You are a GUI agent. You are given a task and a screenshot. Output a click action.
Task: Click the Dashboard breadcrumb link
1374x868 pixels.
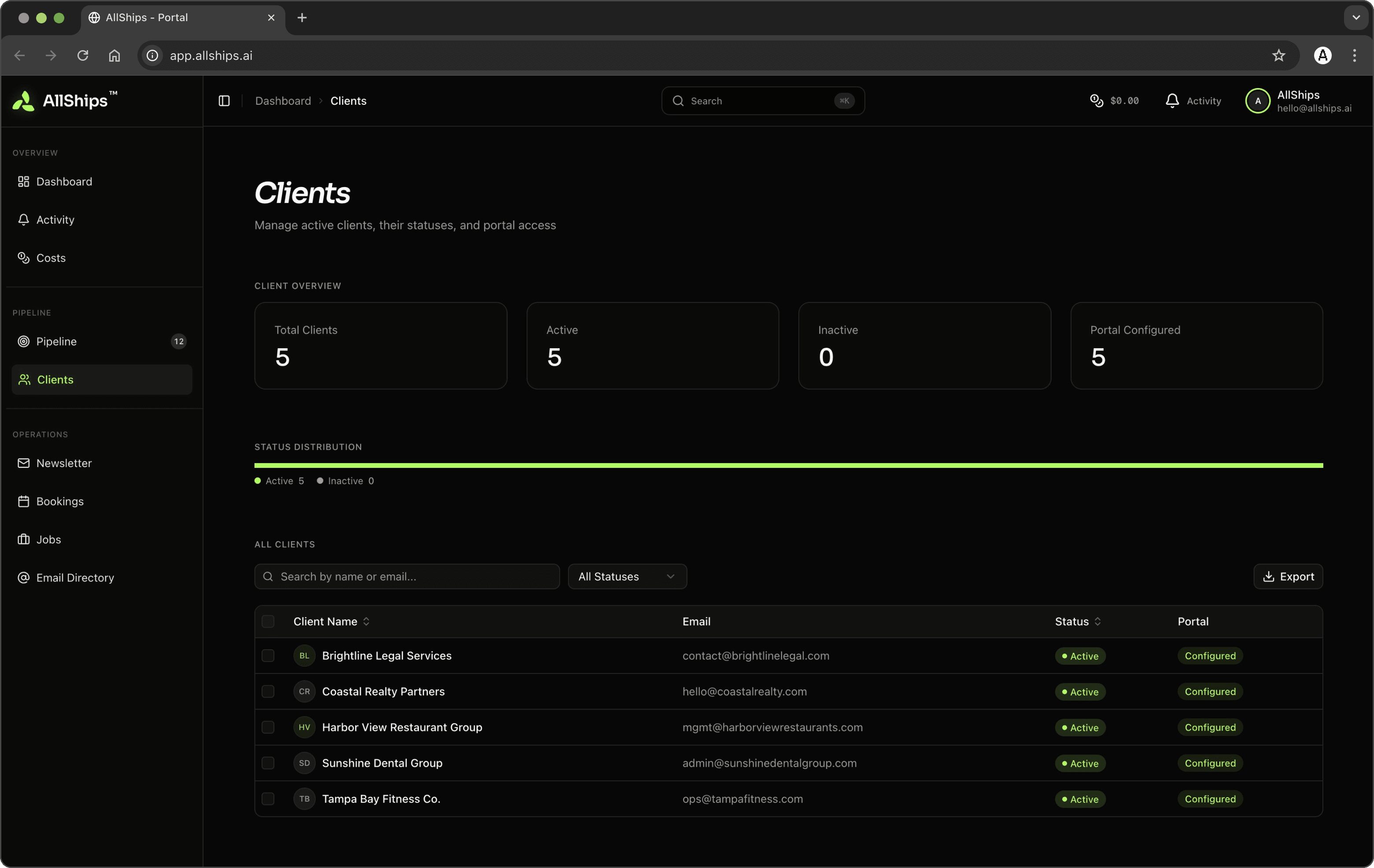(x=283, y=101)
